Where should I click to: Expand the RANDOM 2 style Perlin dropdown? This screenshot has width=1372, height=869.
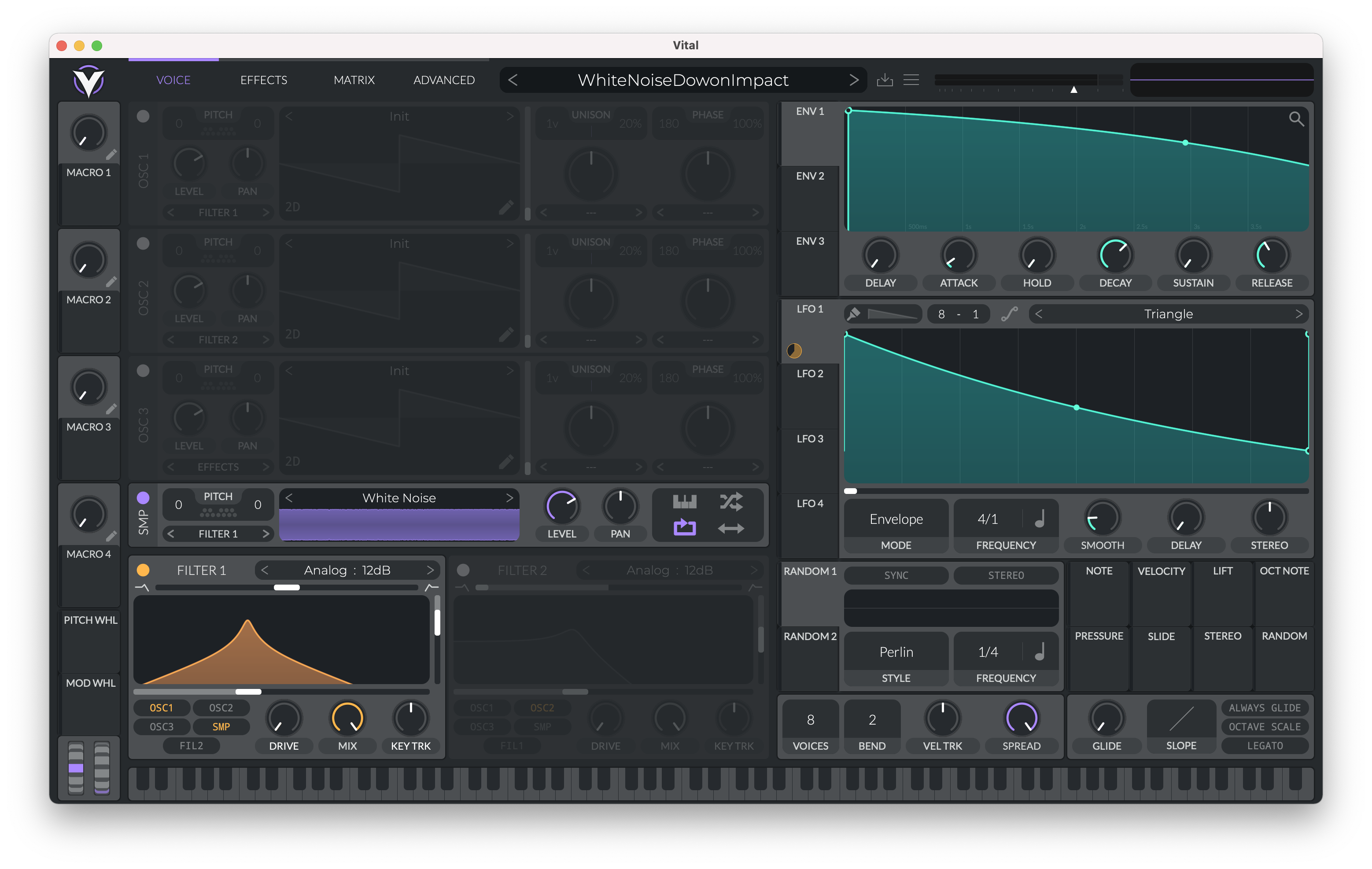893,654
